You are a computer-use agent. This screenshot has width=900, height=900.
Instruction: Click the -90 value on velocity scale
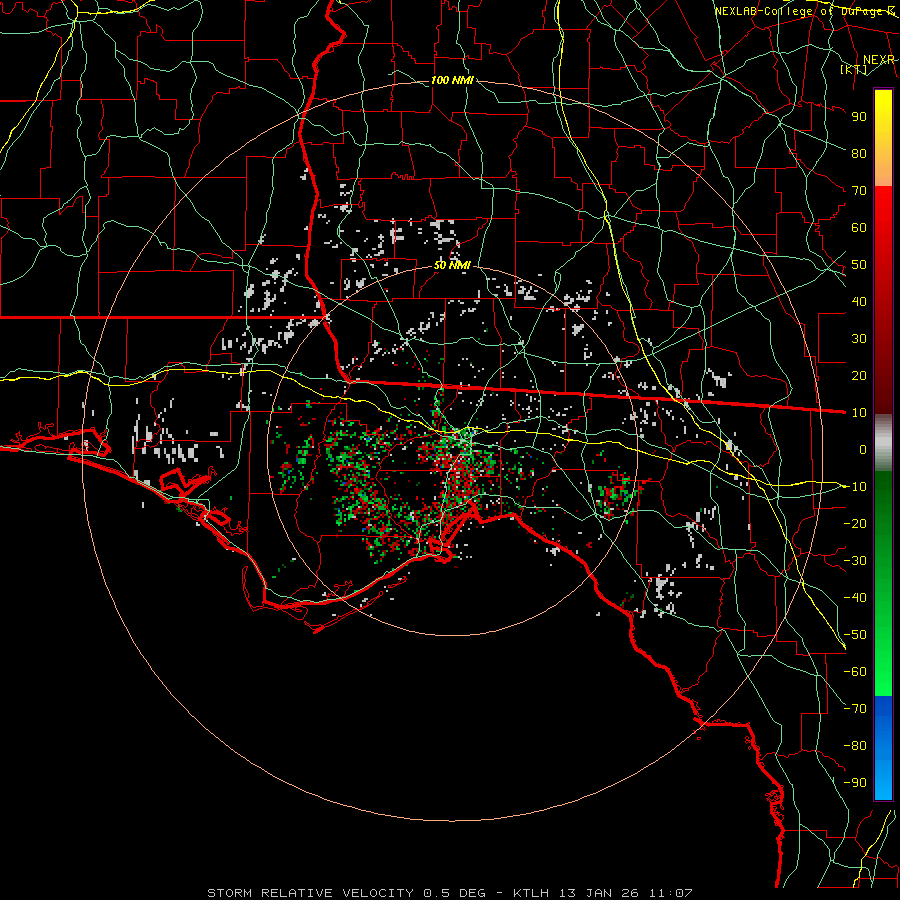click(x=855, y=783)
